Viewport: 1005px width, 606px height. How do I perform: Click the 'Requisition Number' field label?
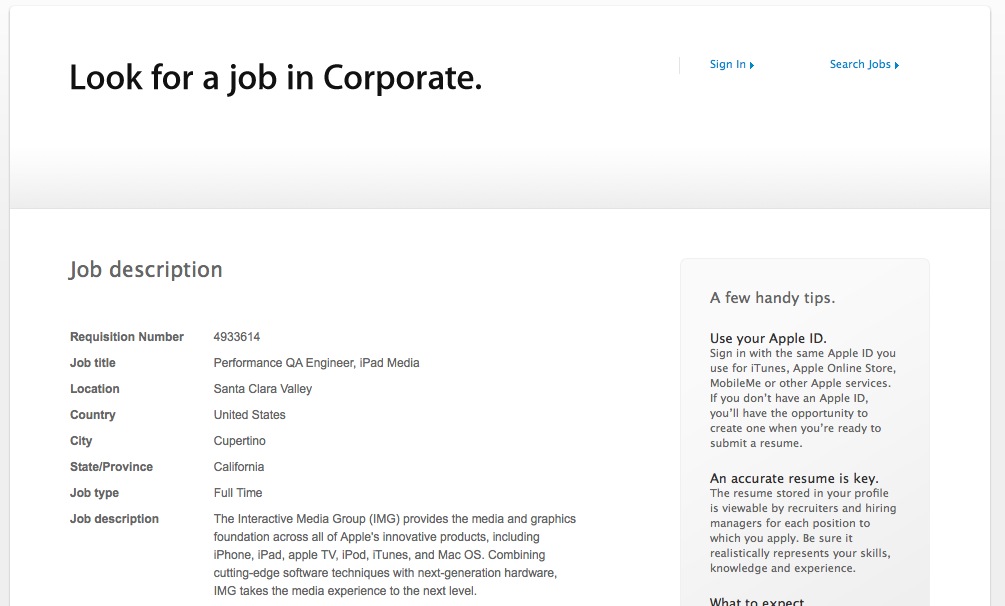pyautogui.click(x=127, y=337)
